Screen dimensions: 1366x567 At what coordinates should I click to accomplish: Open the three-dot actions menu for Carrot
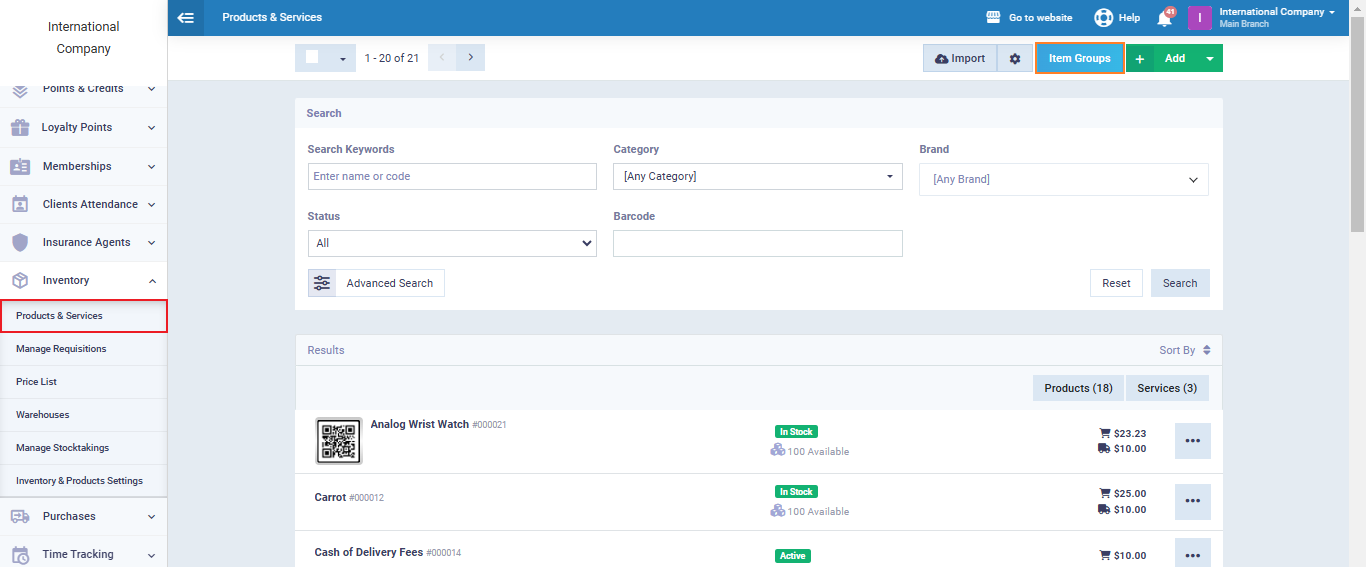pyautogui.click(x=1192, y=501)
